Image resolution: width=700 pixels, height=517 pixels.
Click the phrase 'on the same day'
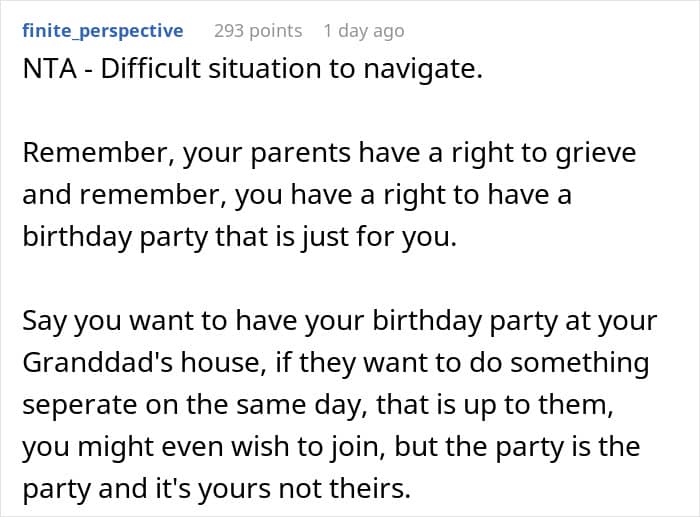tap(257, 404)
